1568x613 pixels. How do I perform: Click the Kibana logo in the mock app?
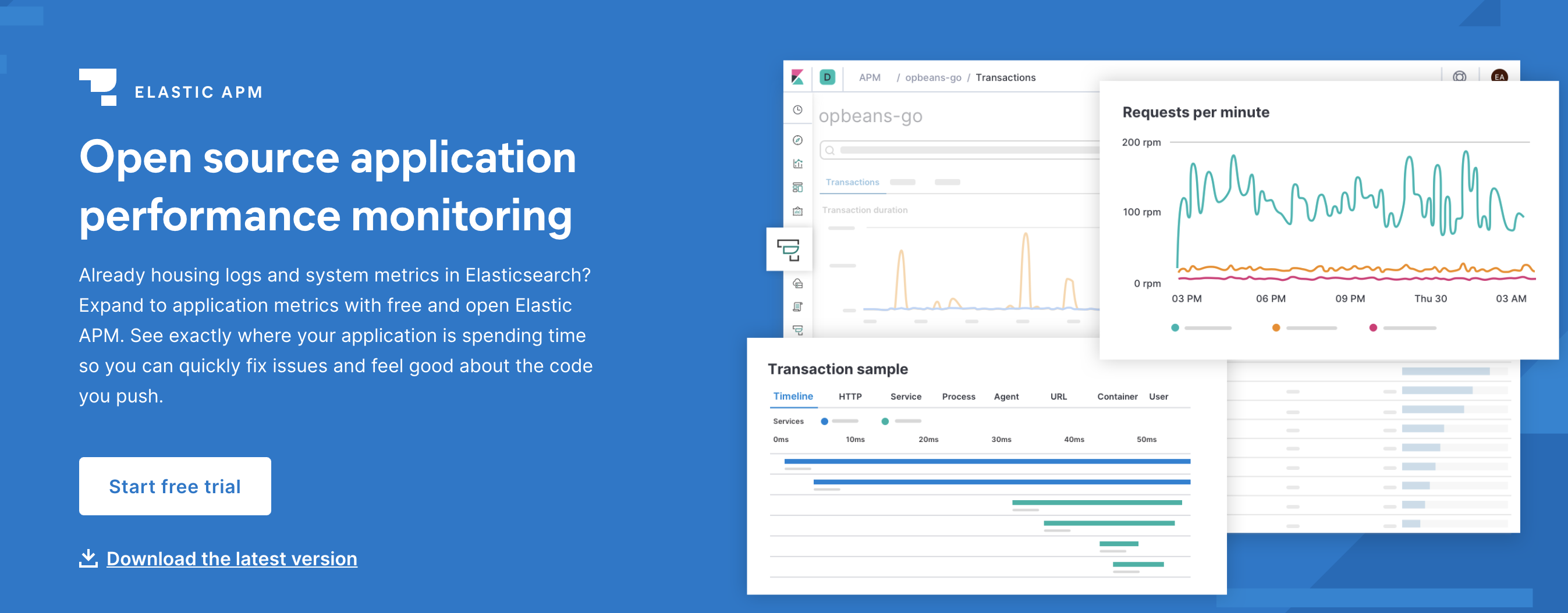pyautogui.click(x=797, y=77)
